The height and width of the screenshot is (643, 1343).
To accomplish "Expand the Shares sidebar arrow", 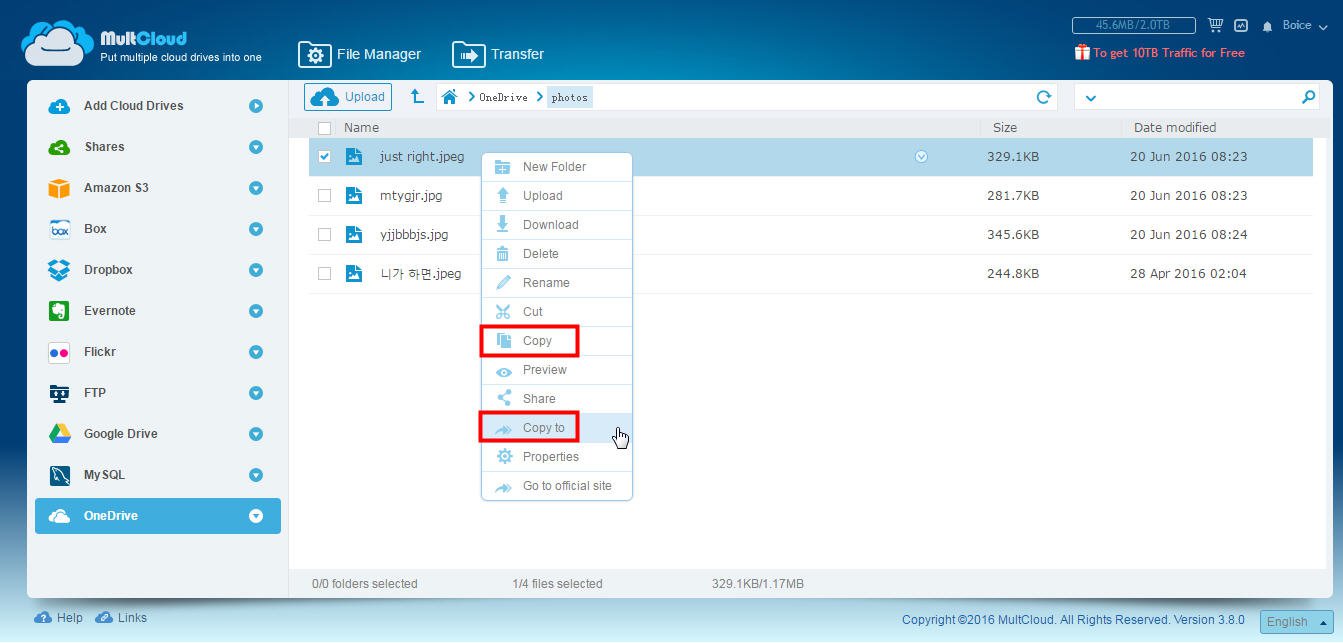I will click(256, 147).
